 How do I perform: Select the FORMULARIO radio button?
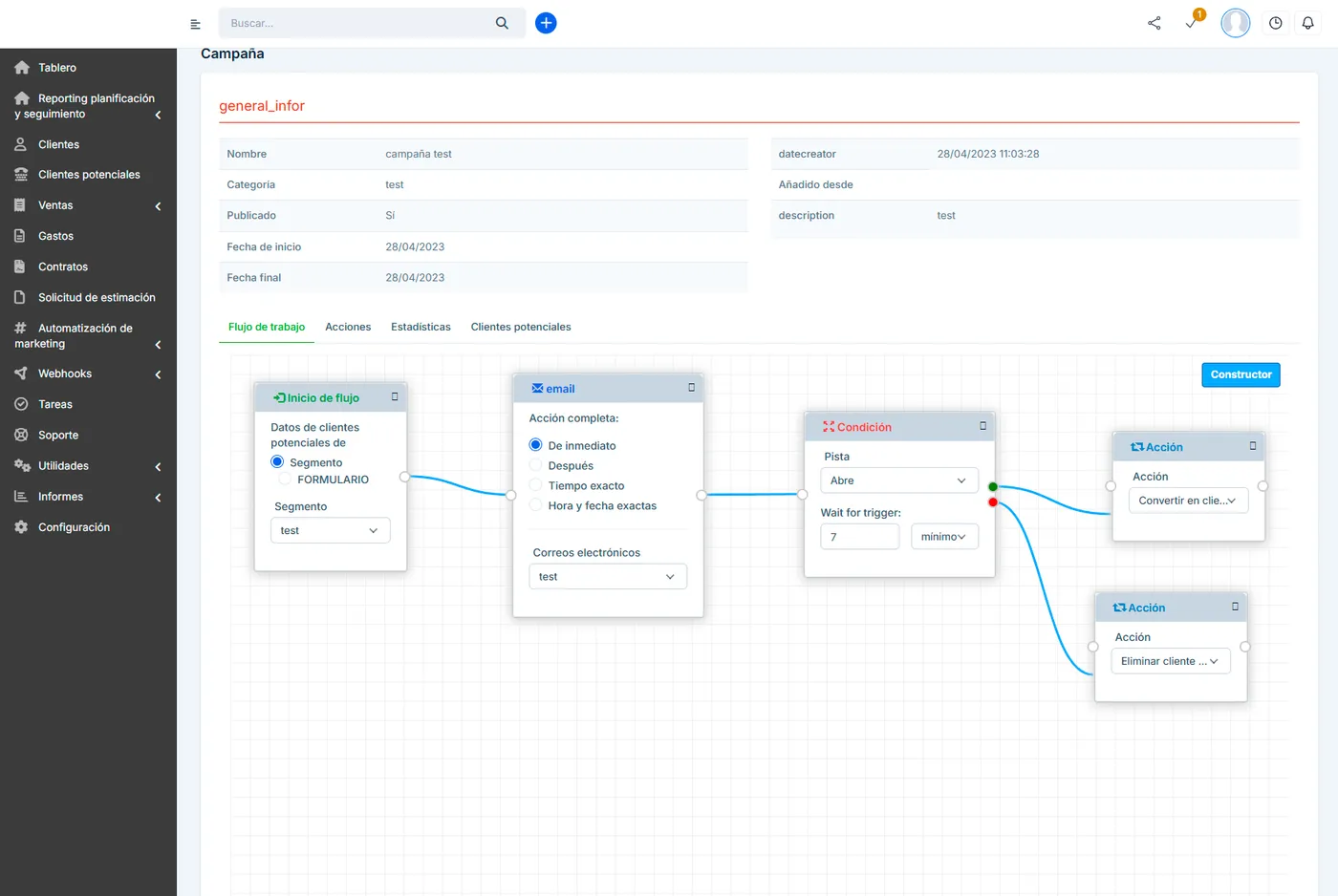pos(285,480)
